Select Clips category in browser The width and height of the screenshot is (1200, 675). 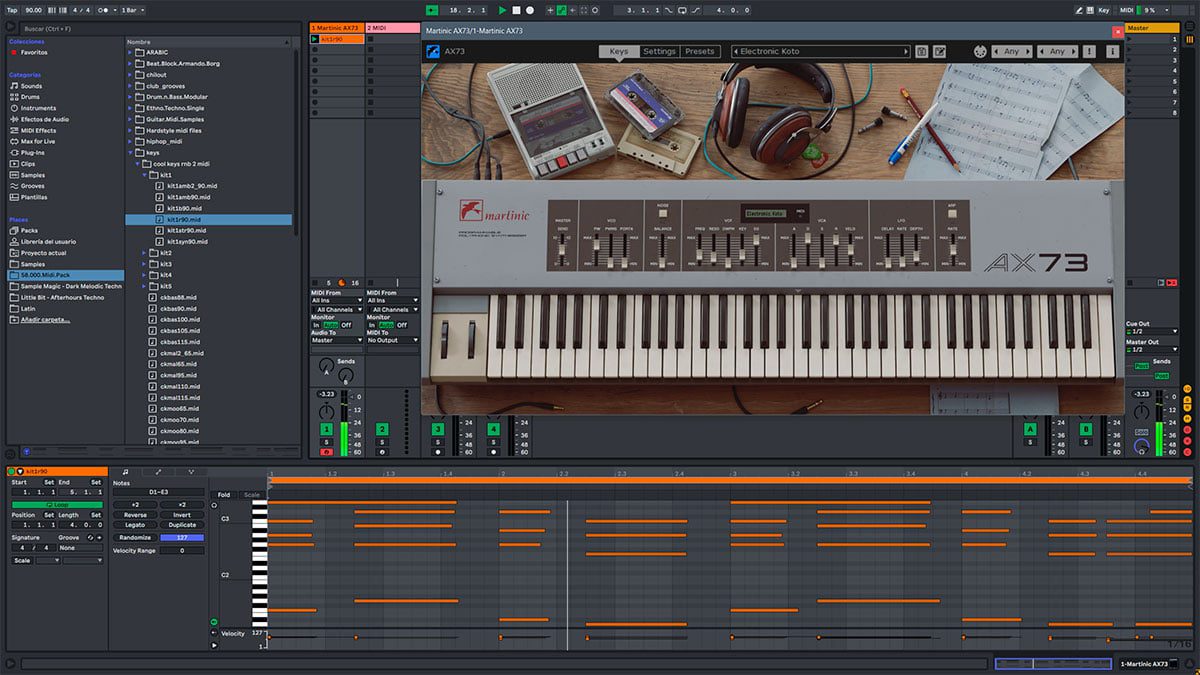[x=28, y=164]
